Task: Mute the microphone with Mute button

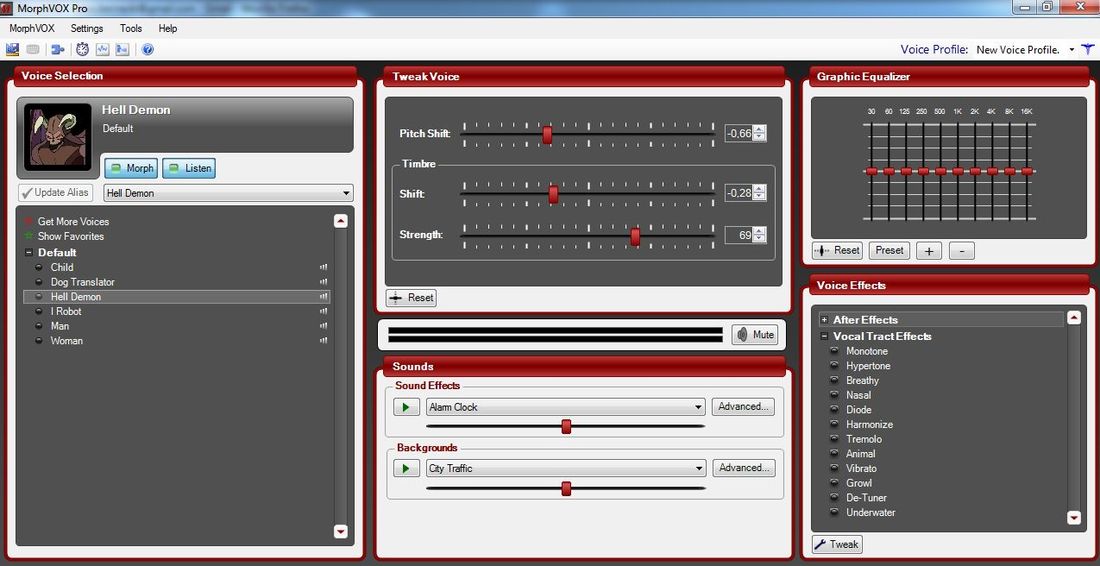Action: [x=754, y=335]
